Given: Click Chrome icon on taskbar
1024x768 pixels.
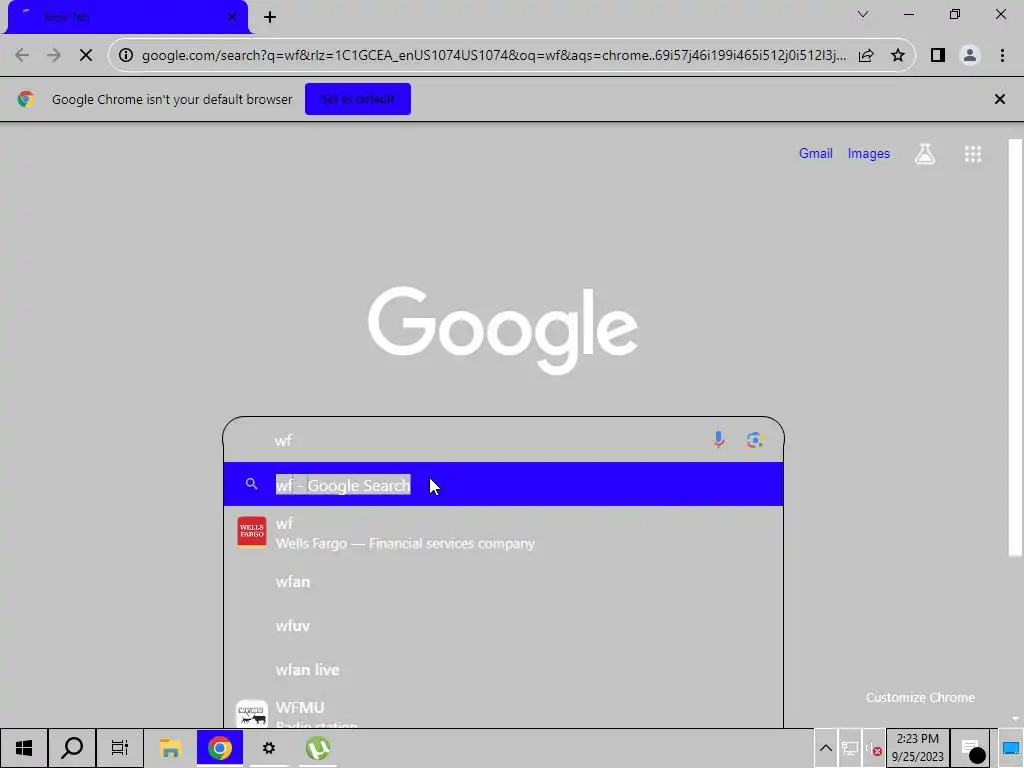Looking at the screenshot, I should [220, 748].
